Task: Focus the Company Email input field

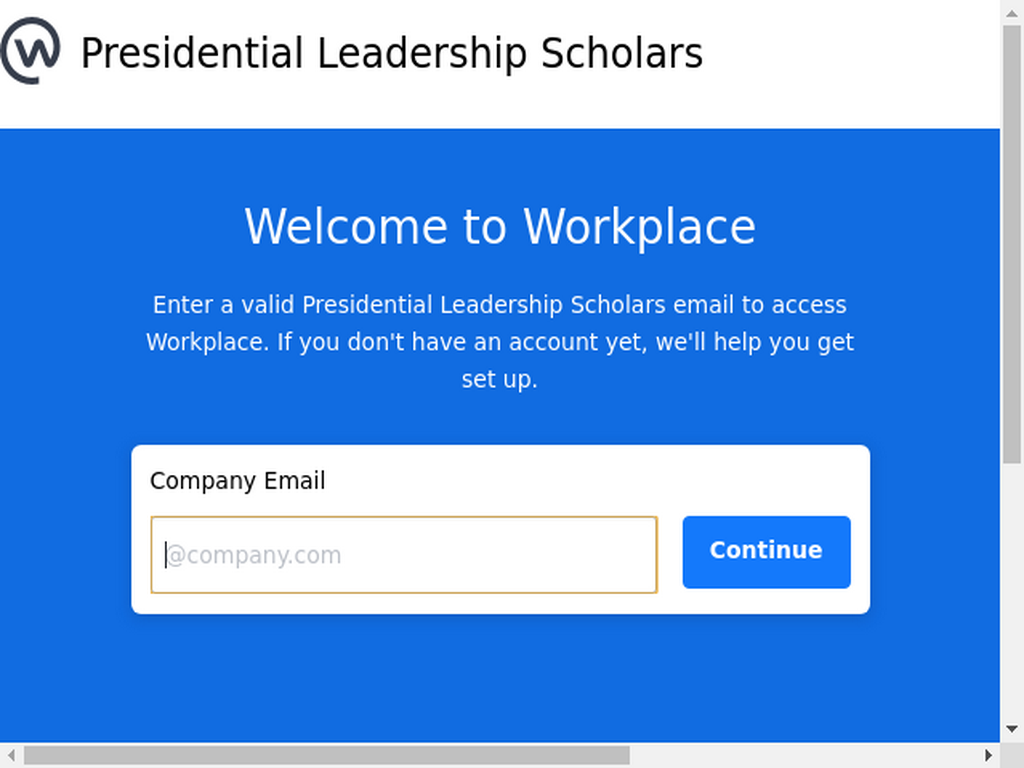Action: 404,554
